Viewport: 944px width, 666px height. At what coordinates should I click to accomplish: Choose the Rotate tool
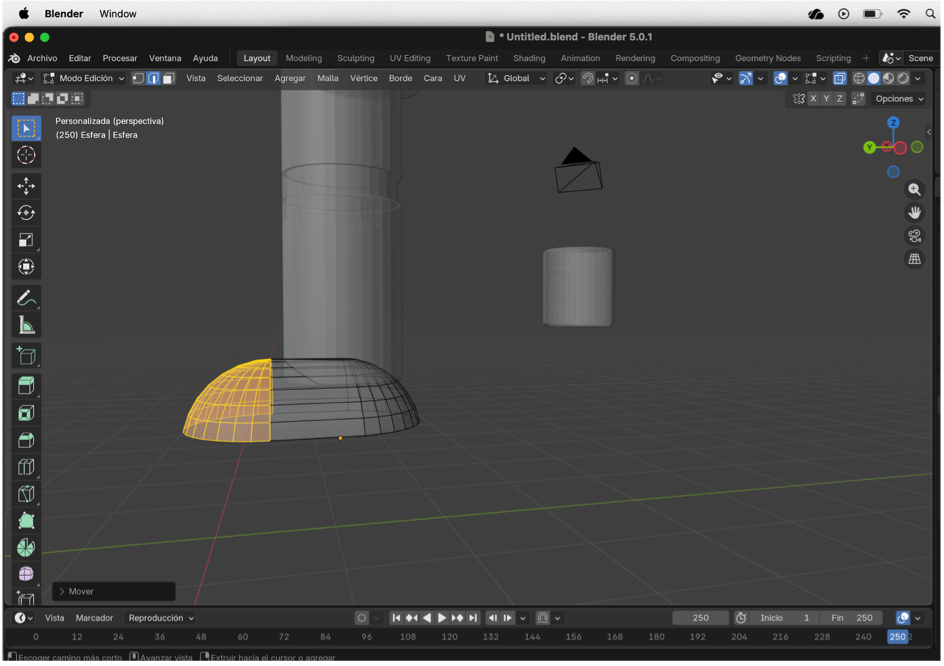pos(26,213)
